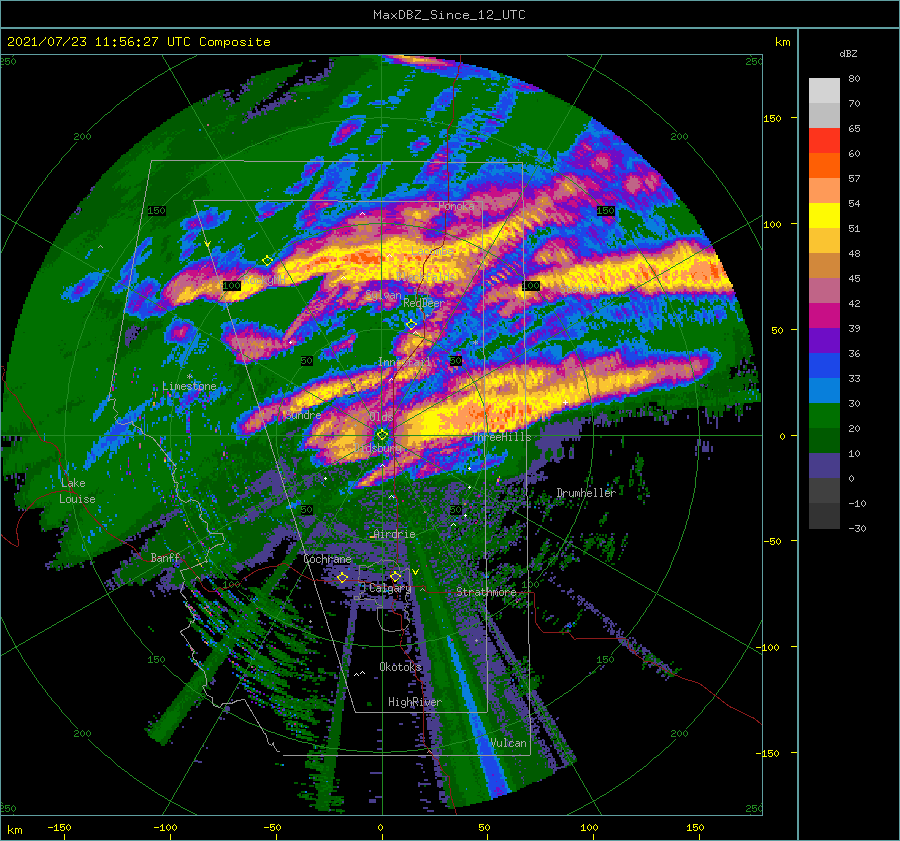This screenshot has width=900, height=841.
Task: Click the Didsbury city label
Action: [377, 448]
